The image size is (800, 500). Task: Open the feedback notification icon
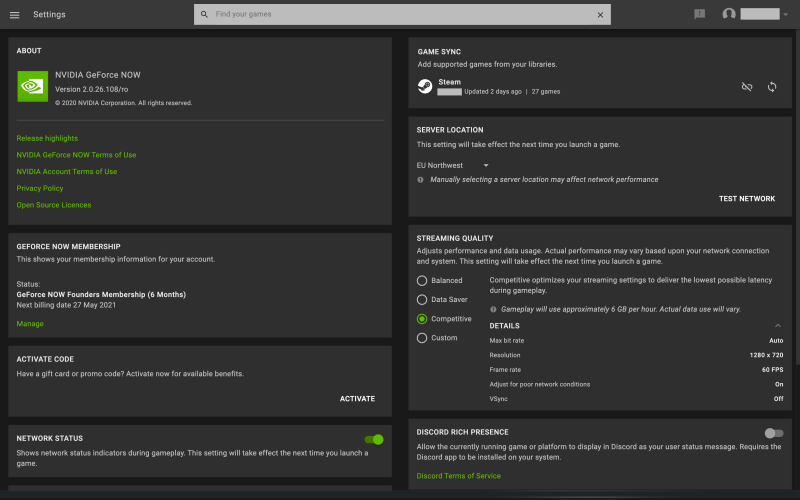[699, 14]
